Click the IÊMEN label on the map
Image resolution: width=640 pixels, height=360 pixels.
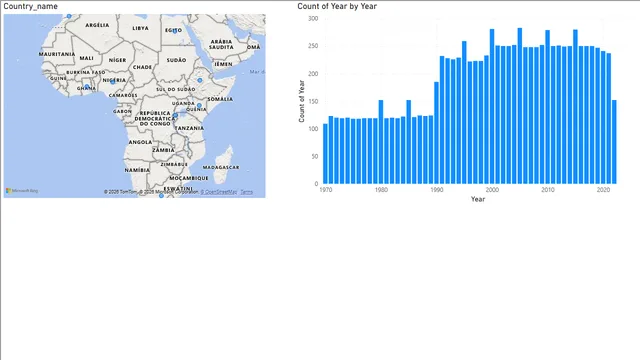(x=224, y=64)
